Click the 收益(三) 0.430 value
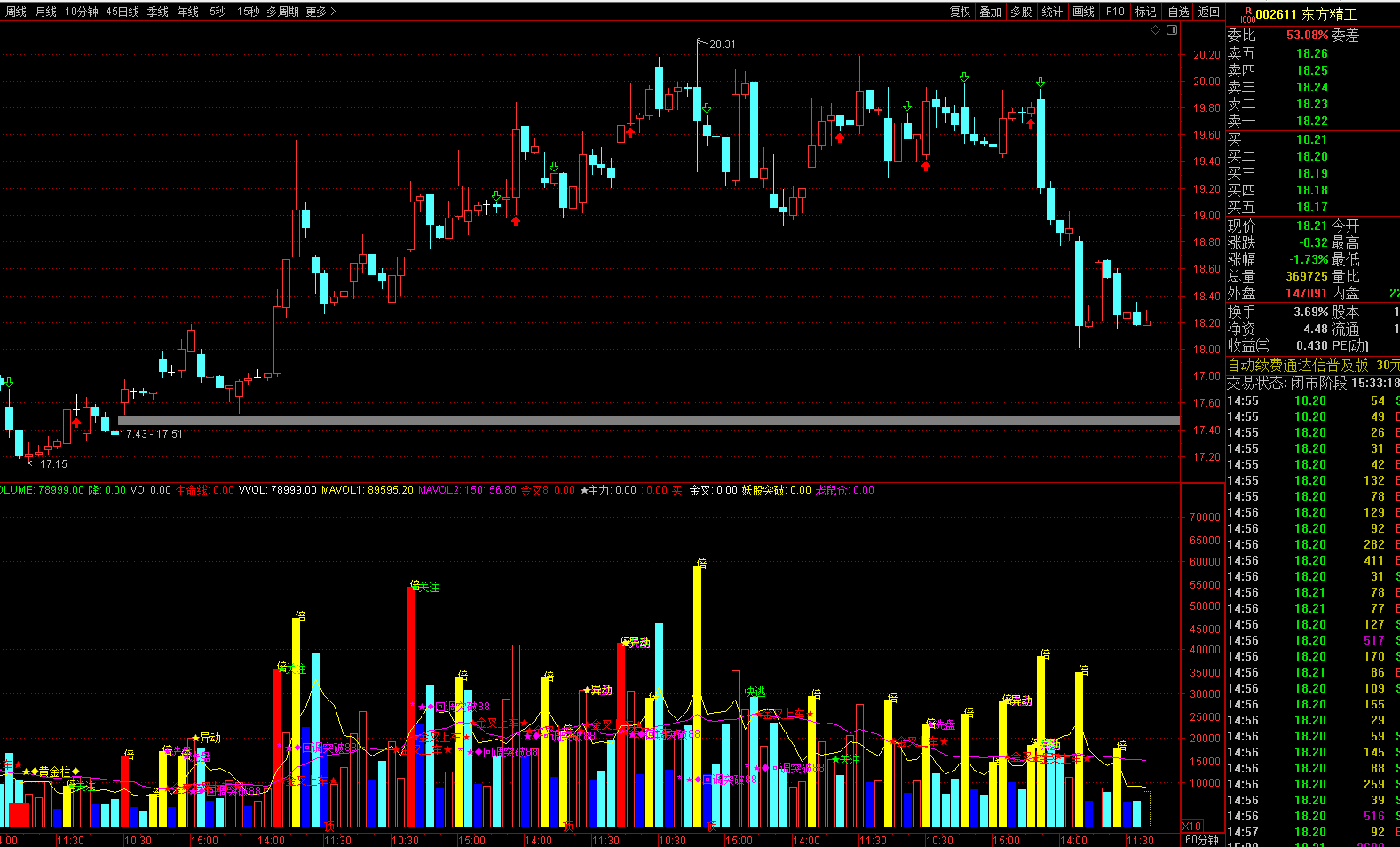Image resolution: width=1400 pixels, height=847 pixels. pos(1312,345)
